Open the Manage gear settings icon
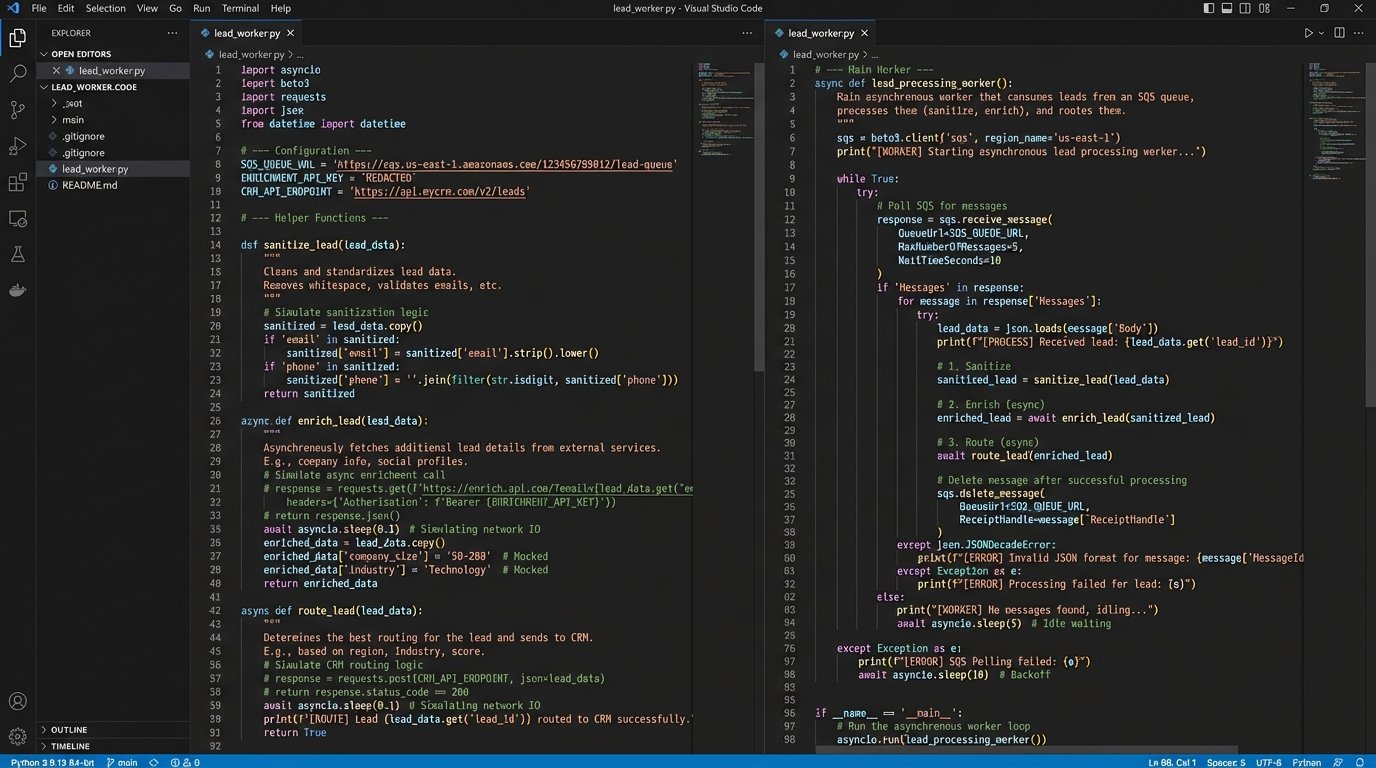Screen dimensions: 1376x768 17,737
